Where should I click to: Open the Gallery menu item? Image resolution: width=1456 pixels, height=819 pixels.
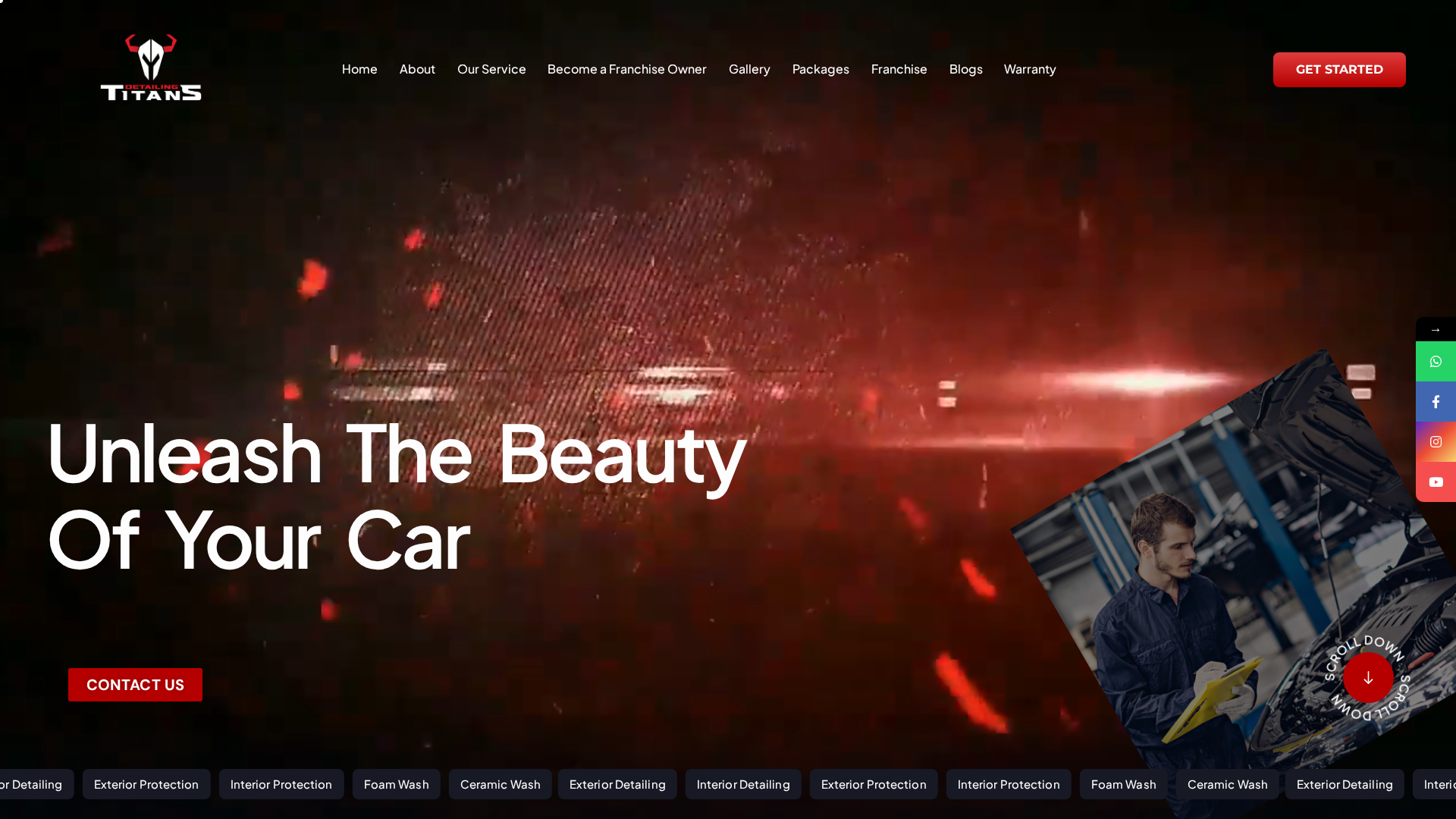coord(749,69)
